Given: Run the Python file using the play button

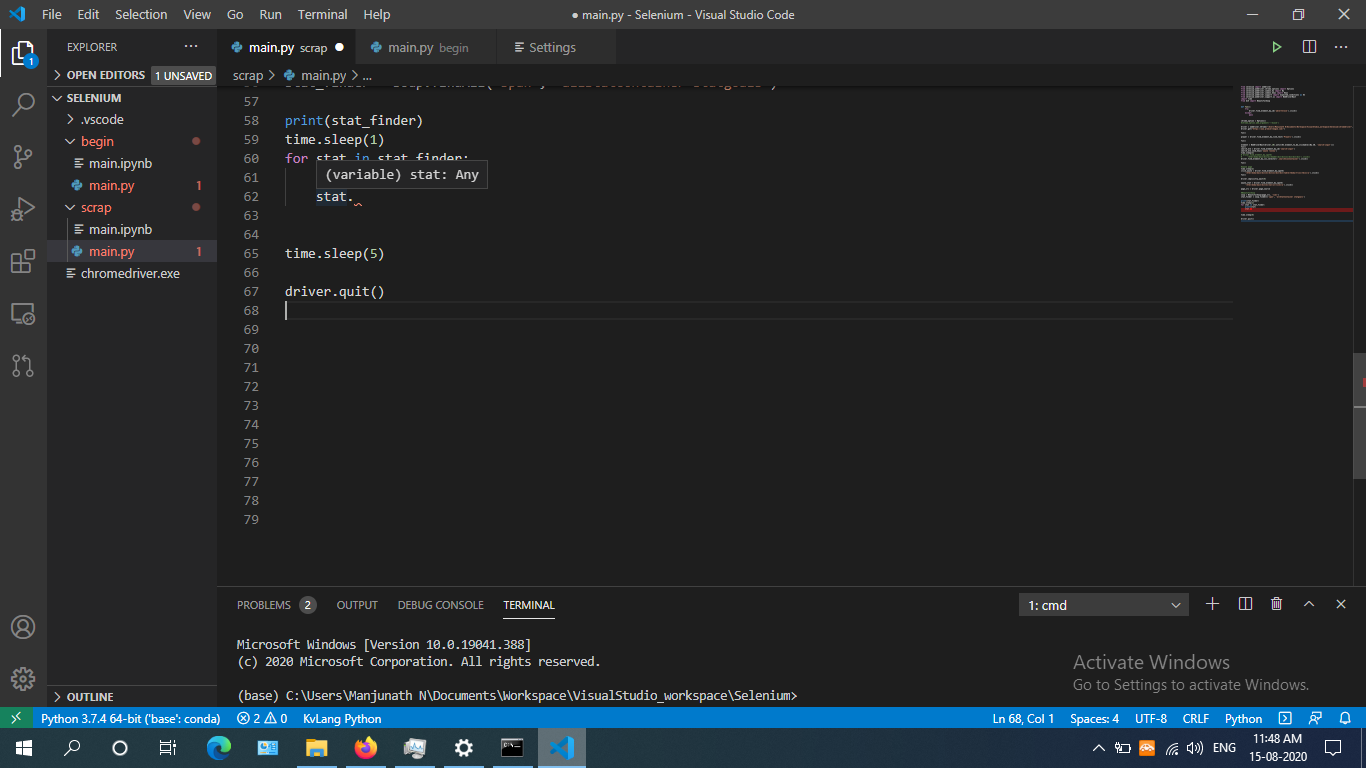Looking at the screenshot, I should point(1277,46).
